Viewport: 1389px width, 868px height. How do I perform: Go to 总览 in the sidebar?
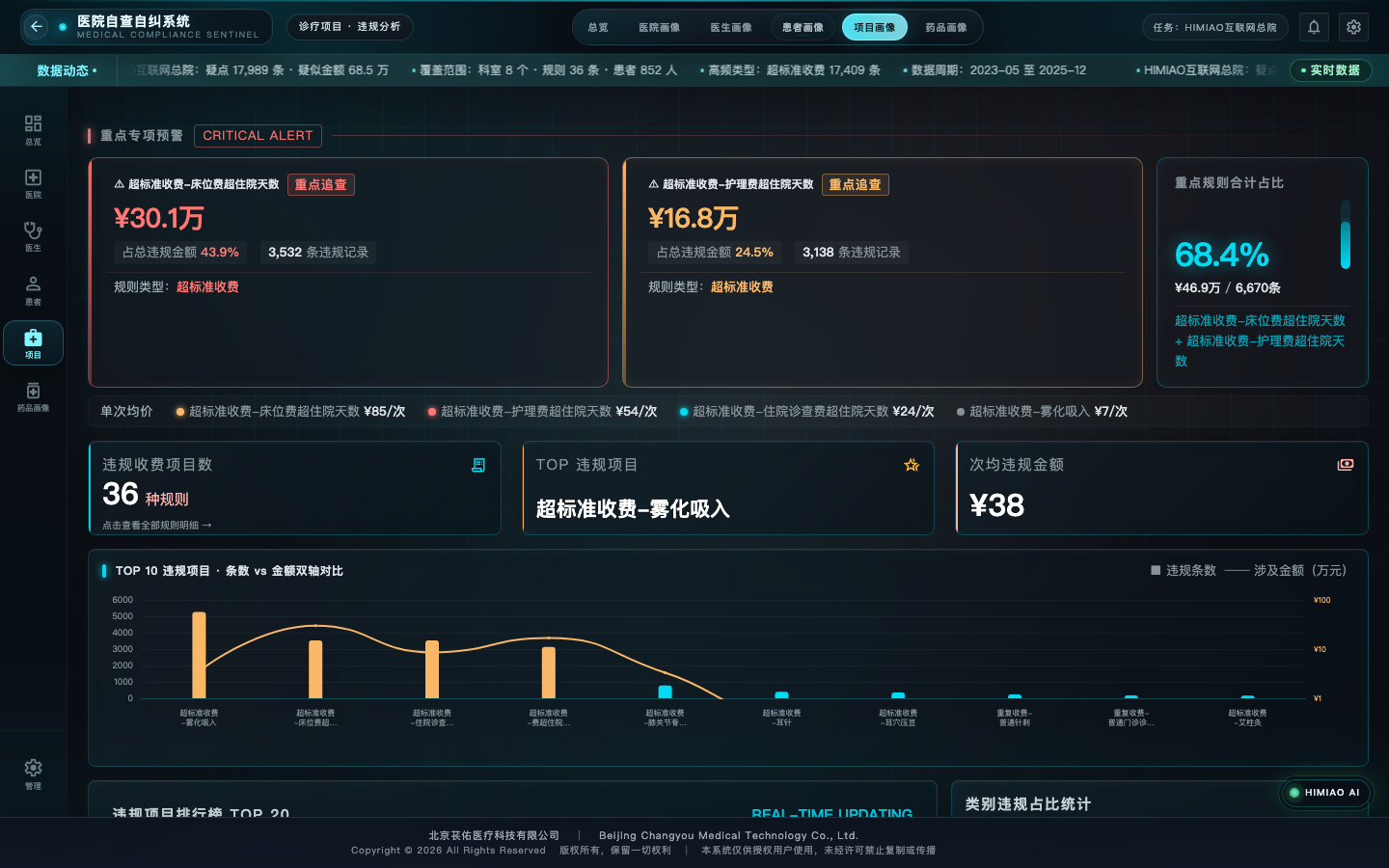(33, 130)
